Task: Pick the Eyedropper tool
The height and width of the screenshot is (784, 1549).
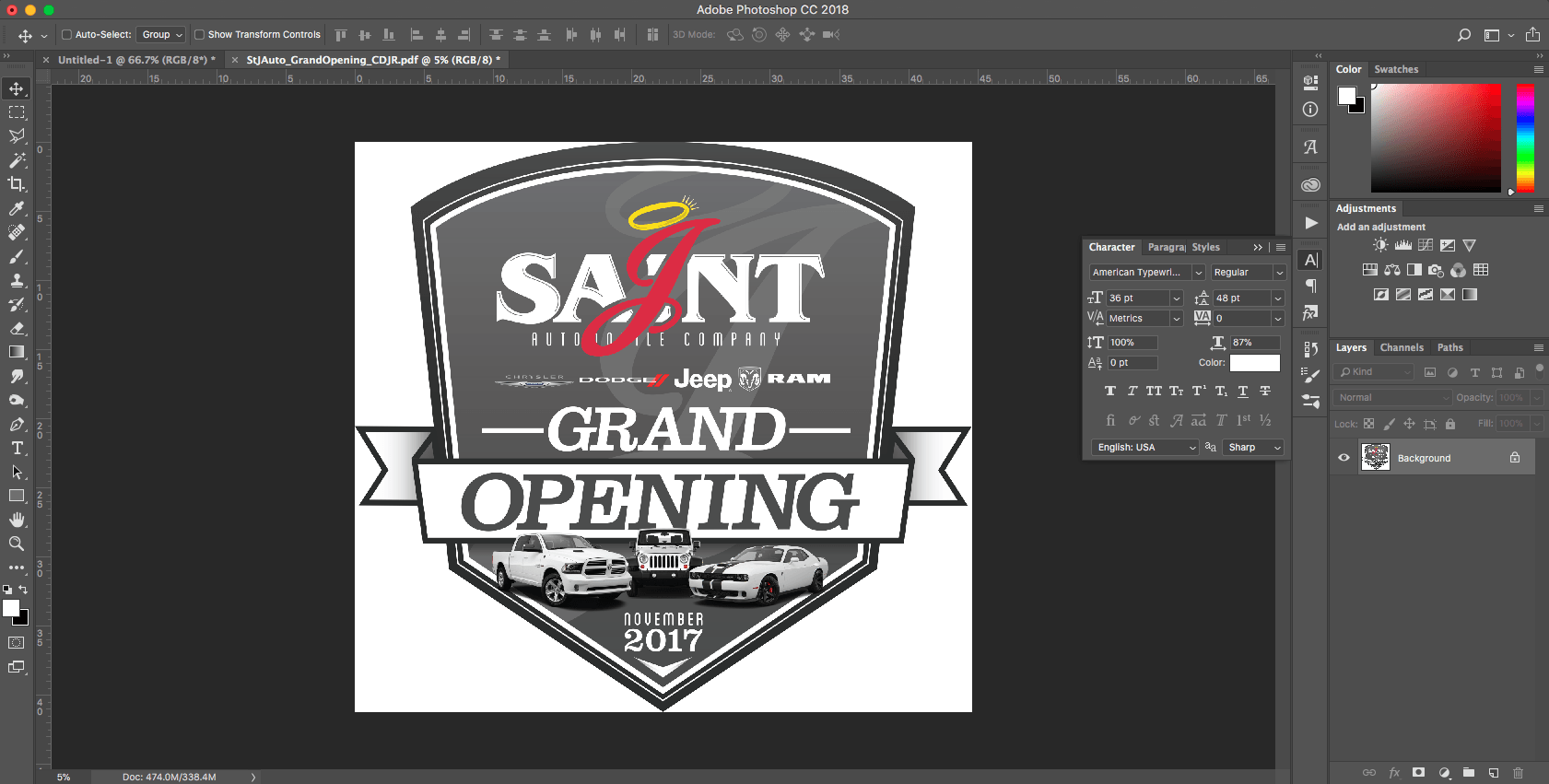Action: (x=17, y=208)
